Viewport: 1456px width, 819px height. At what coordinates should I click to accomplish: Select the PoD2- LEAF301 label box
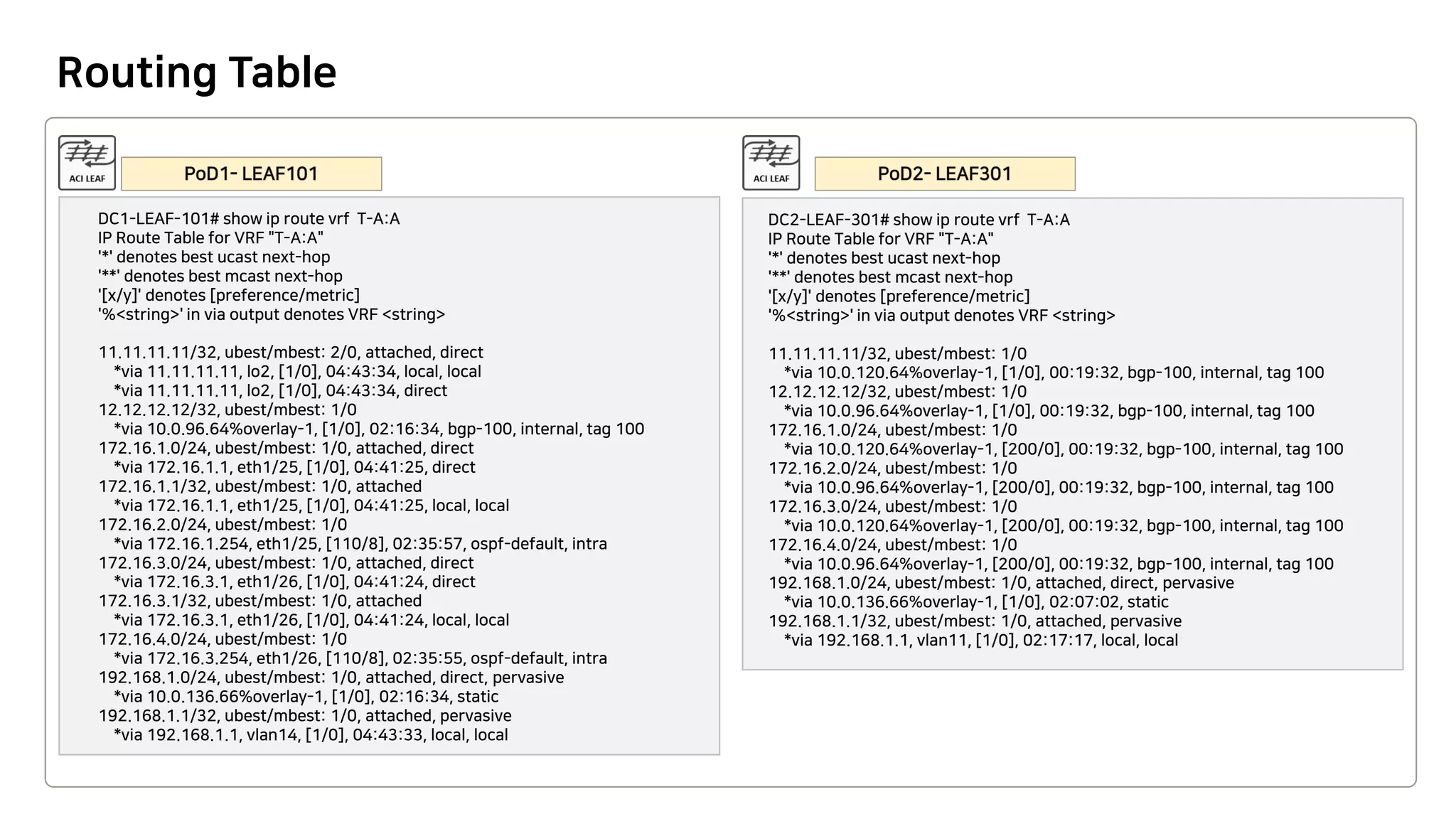[944, 173]
